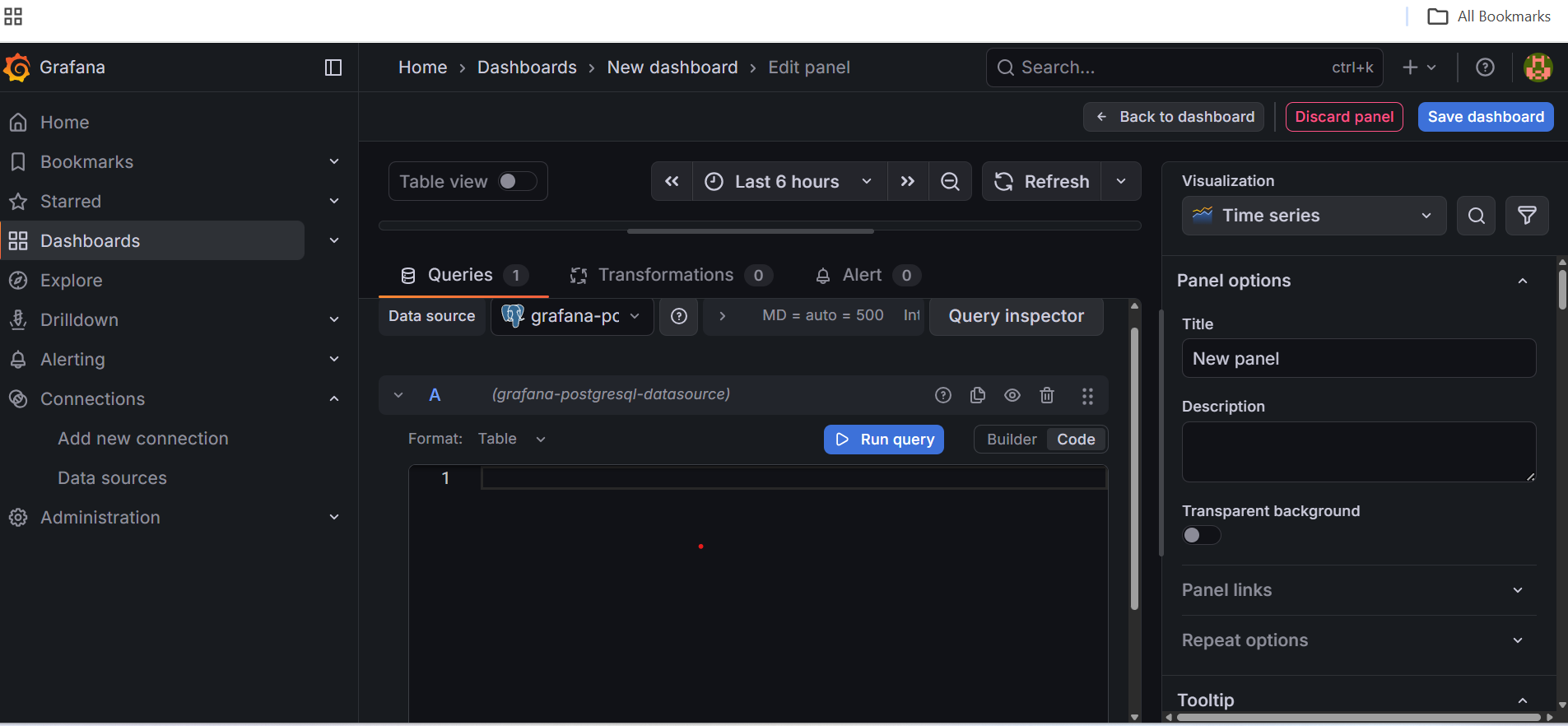Search visualization types magnifier icon
This screenshot has height=726, width=1568.
(x=1476, y=216)
